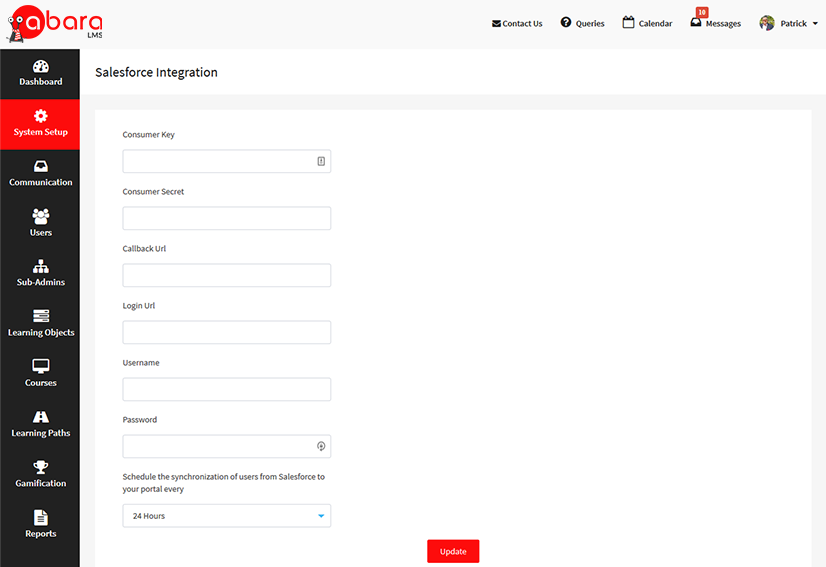Click the Abara LMS logo
Viewport: 826px width, 567px height.
point(55,24)
